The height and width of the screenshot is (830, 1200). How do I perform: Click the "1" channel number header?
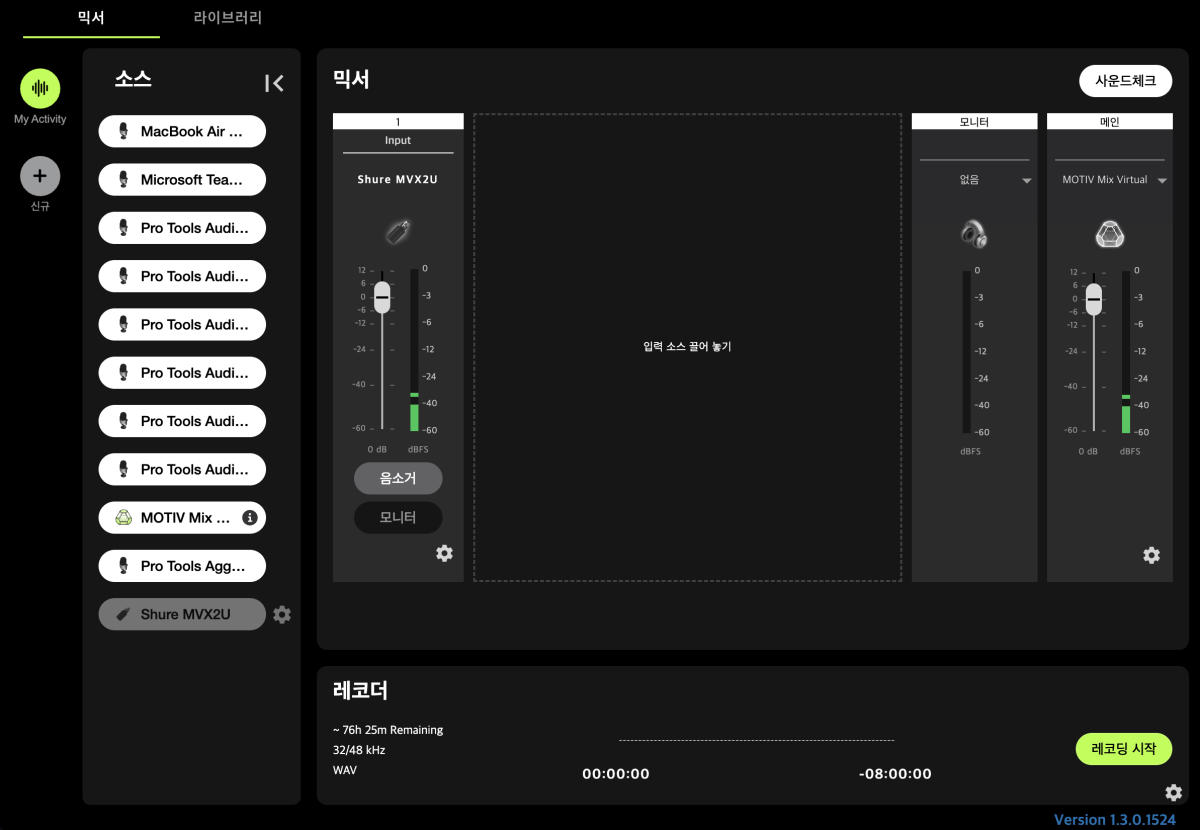click(x=398, y=121)
